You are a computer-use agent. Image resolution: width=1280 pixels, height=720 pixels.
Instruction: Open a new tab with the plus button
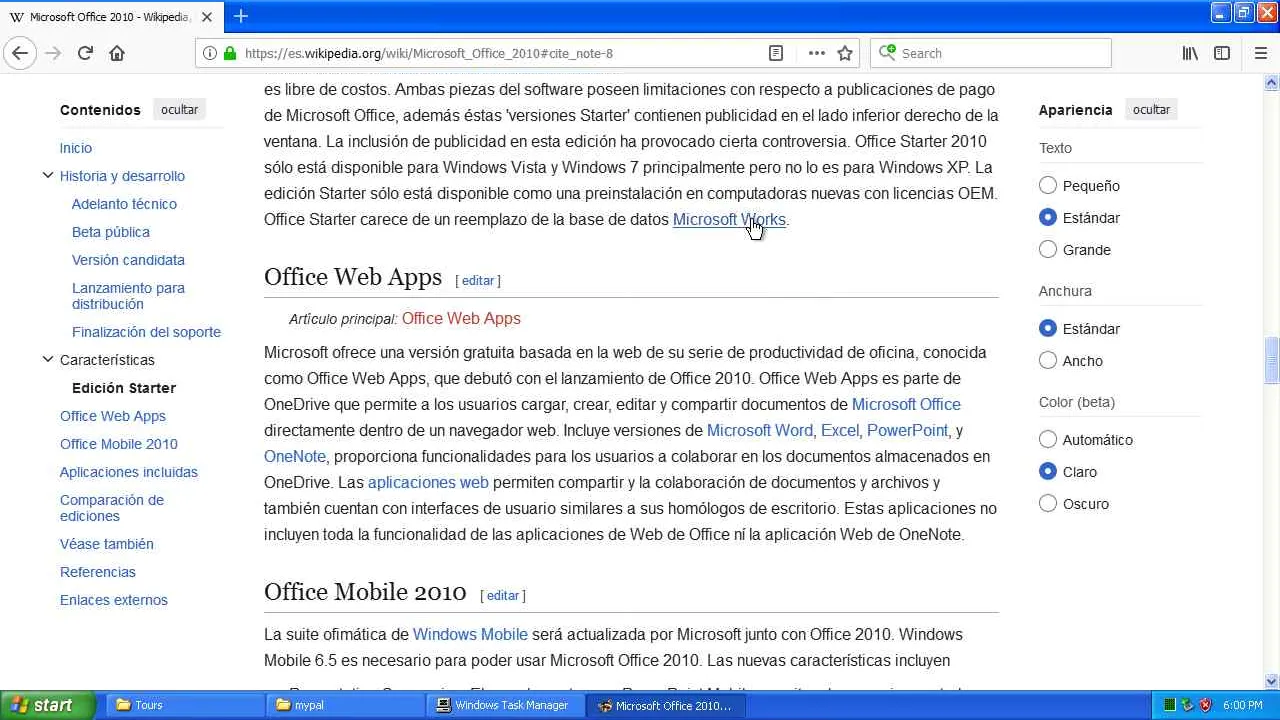pyautogui.click(x=241, y=16)
